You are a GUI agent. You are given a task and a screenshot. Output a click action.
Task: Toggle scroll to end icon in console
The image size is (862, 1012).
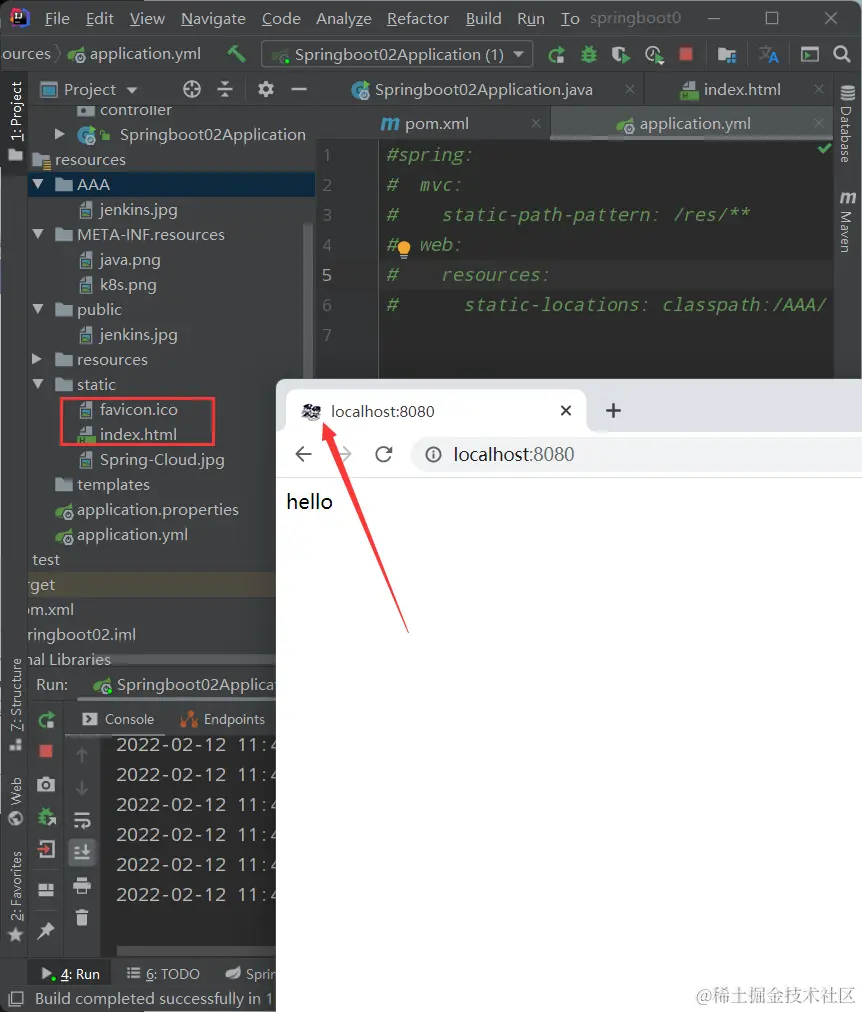82,852
